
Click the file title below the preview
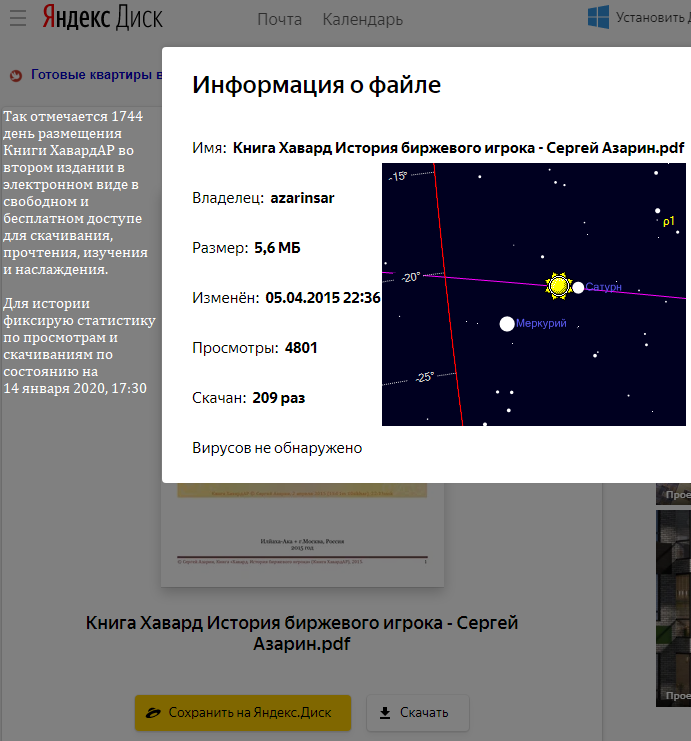tap(302, 633)
